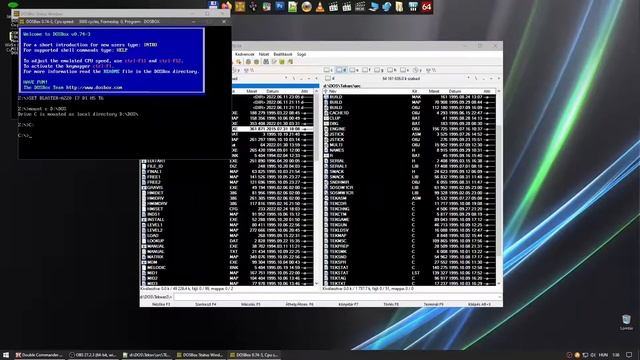Select TEKMAP file in right panel

(409, 236)
